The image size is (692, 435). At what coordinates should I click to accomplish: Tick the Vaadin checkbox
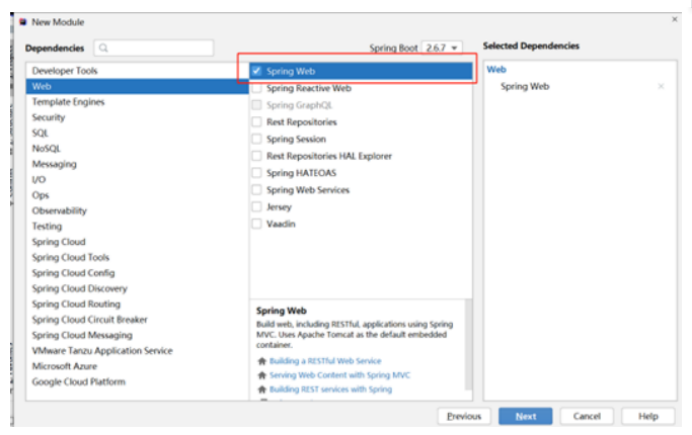pyautogui.click(x=257, y=224)
